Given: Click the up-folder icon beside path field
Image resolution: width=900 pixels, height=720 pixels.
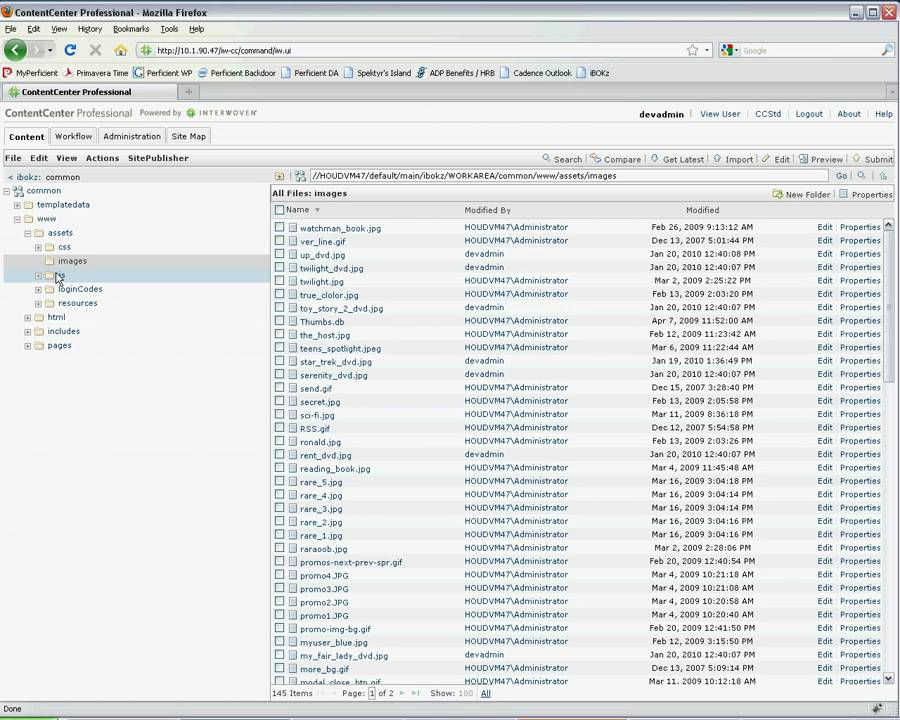Looking at the screenshot, I should [x=280, y=176].
